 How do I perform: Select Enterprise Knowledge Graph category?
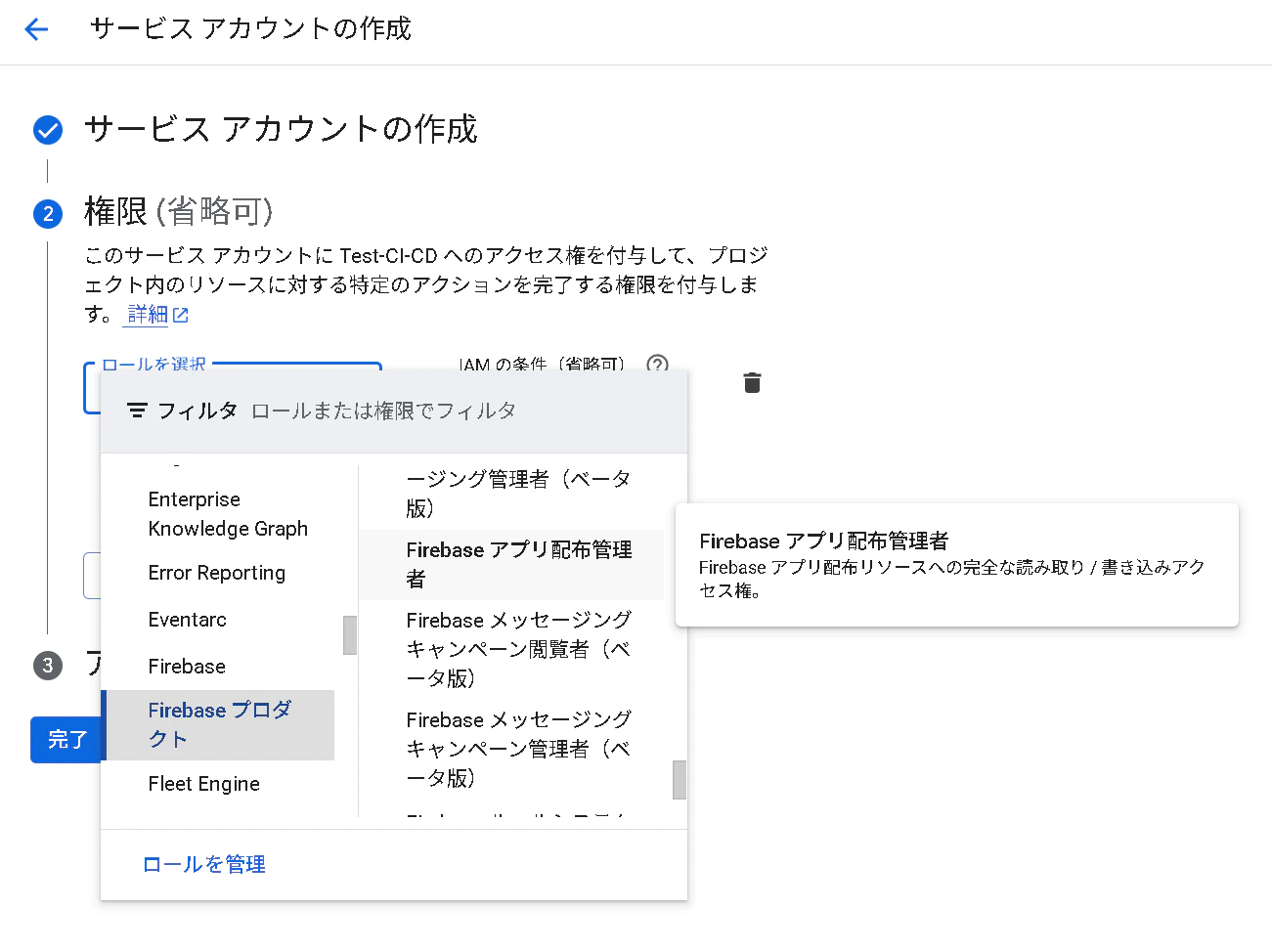228,514
